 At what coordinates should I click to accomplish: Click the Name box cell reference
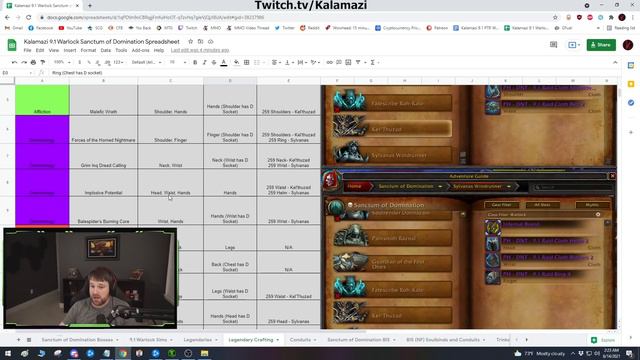(x=16, y=73)
